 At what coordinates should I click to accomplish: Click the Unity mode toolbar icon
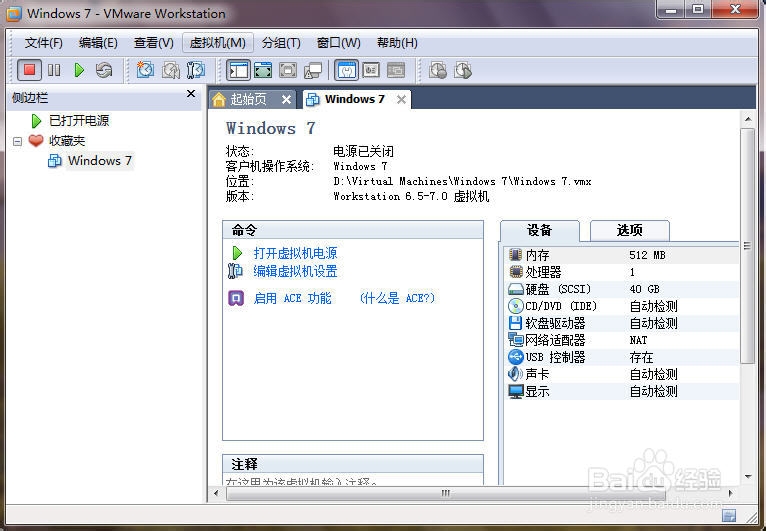[x=313, y=70]
